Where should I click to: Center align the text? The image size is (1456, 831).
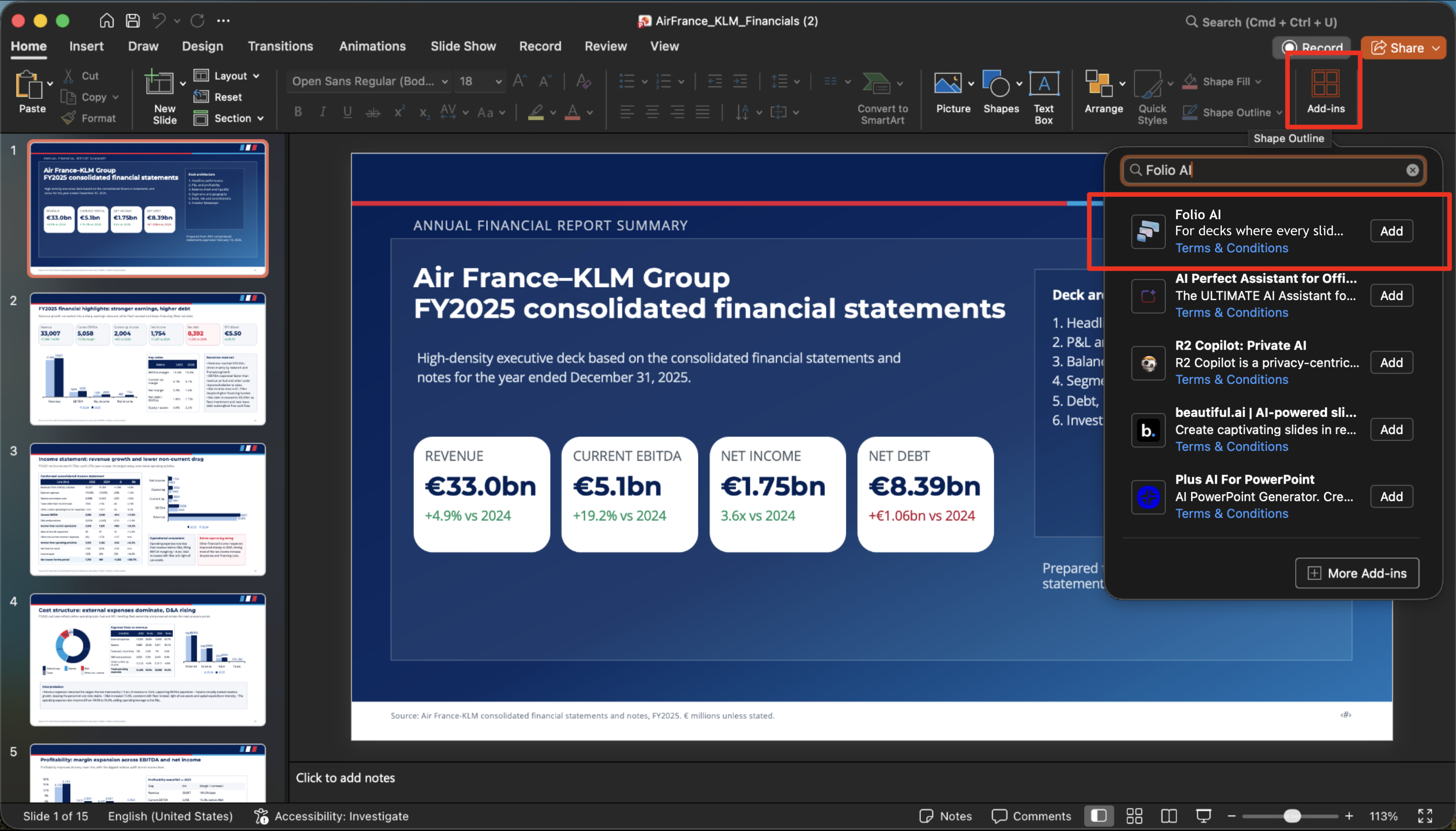click(652, 112)
